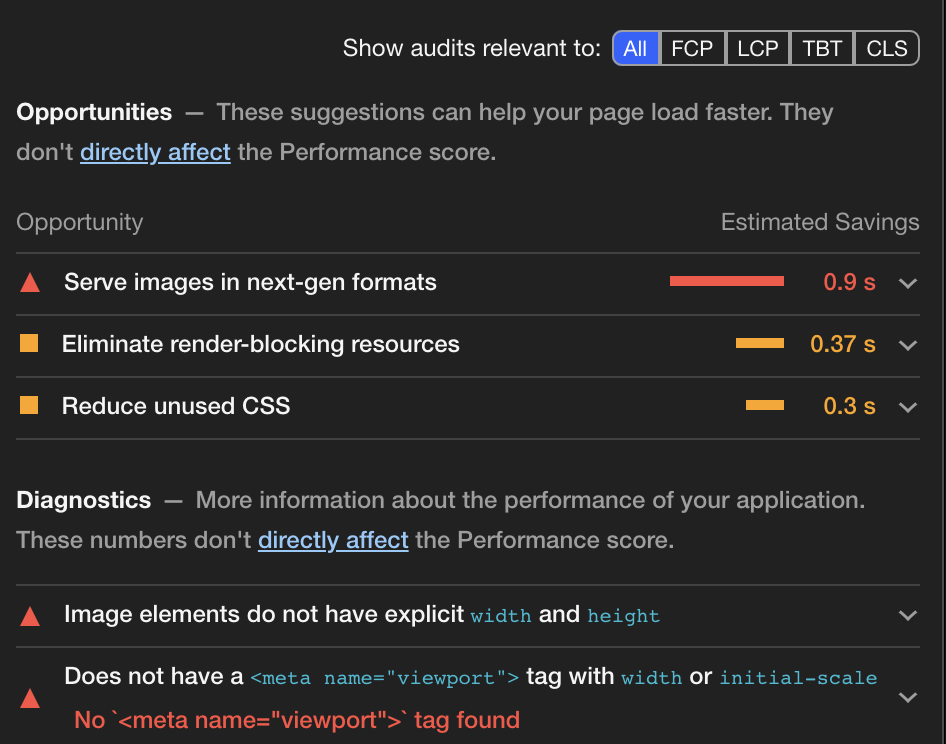Click red savings bar for next-gen formats
The image size is (946, 744).
pyautogui.click(x=727, y=282)
